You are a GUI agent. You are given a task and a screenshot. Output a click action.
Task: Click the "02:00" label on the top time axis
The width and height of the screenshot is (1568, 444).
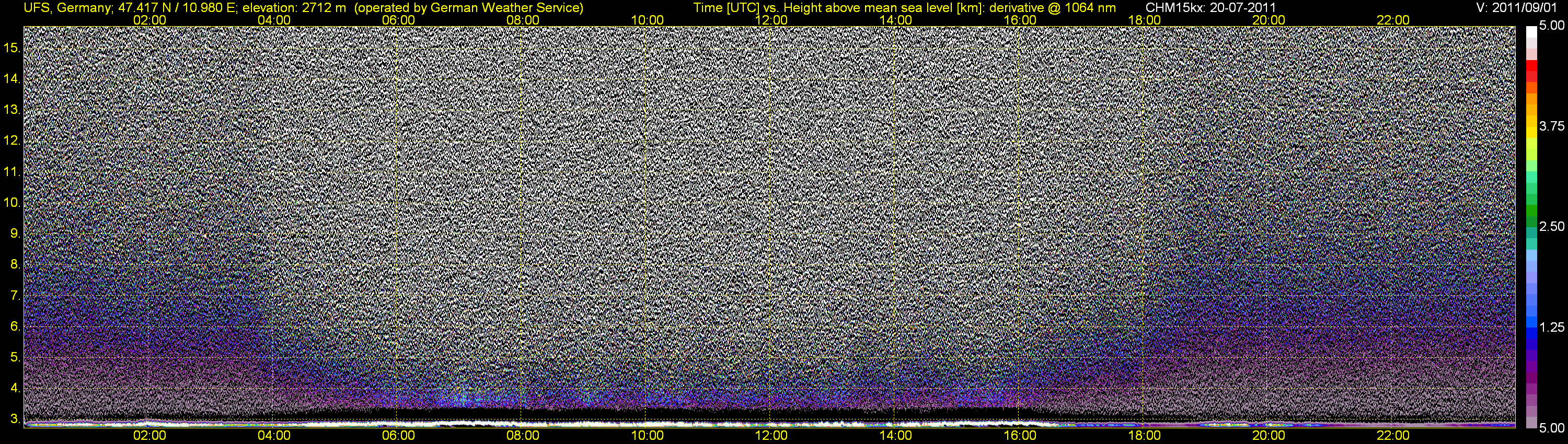pyautogui.click(x=149, y=20)
